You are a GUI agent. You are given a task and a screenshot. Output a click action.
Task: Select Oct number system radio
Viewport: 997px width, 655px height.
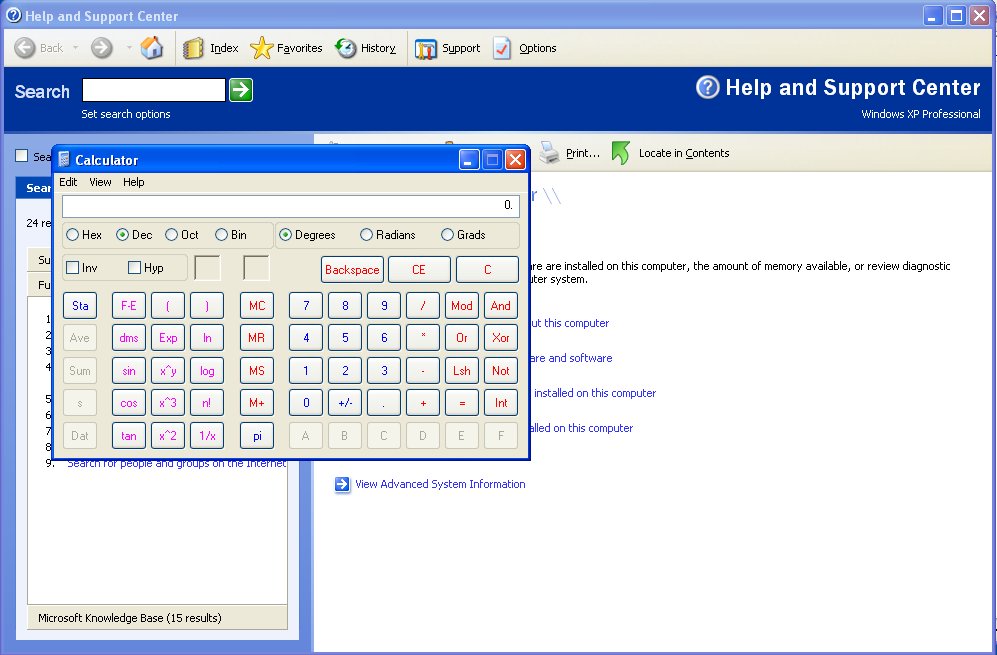pos(171,235)
